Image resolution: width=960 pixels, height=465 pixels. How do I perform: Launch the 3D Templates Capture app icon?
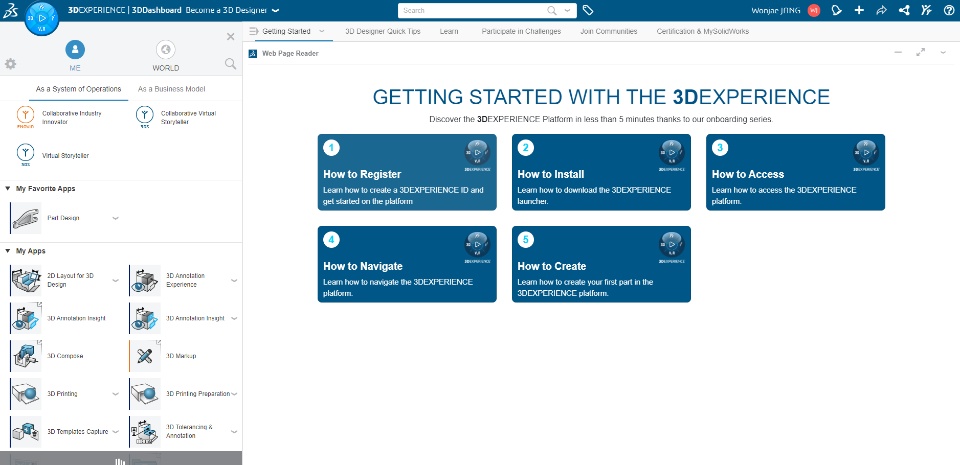(26, 432)
